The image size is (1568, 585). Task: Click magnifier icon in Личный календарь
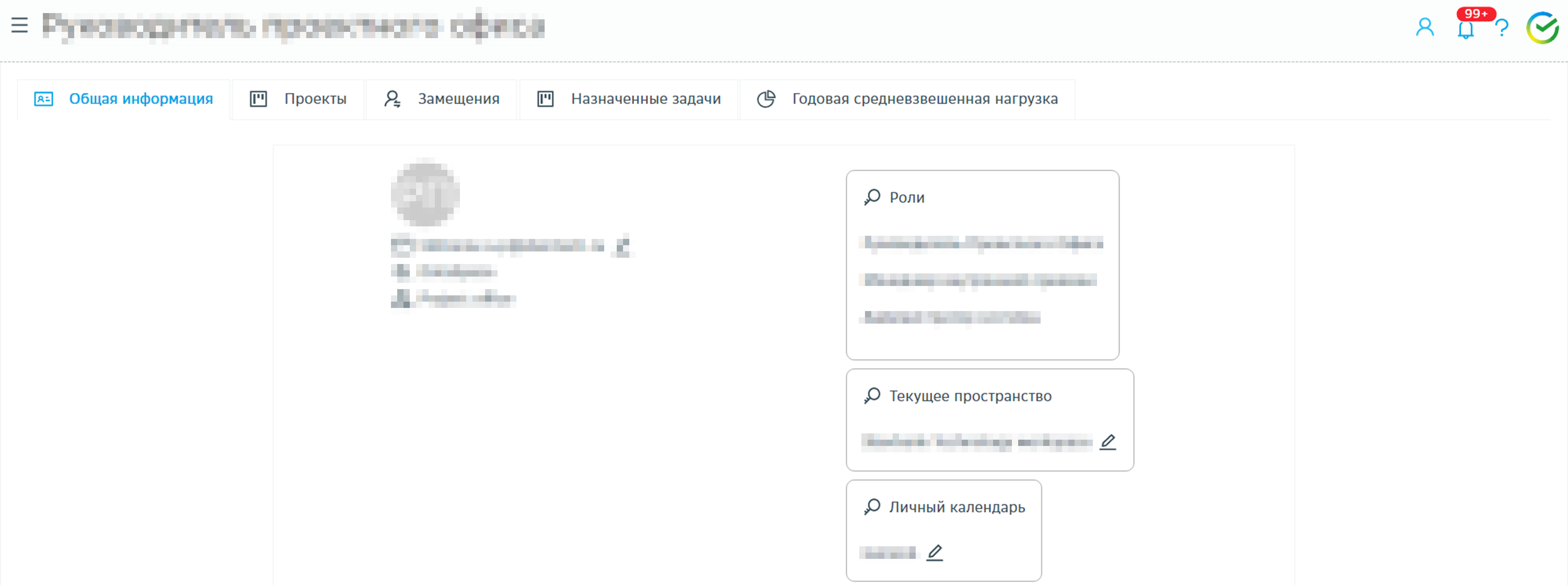(x=872, y=507)
